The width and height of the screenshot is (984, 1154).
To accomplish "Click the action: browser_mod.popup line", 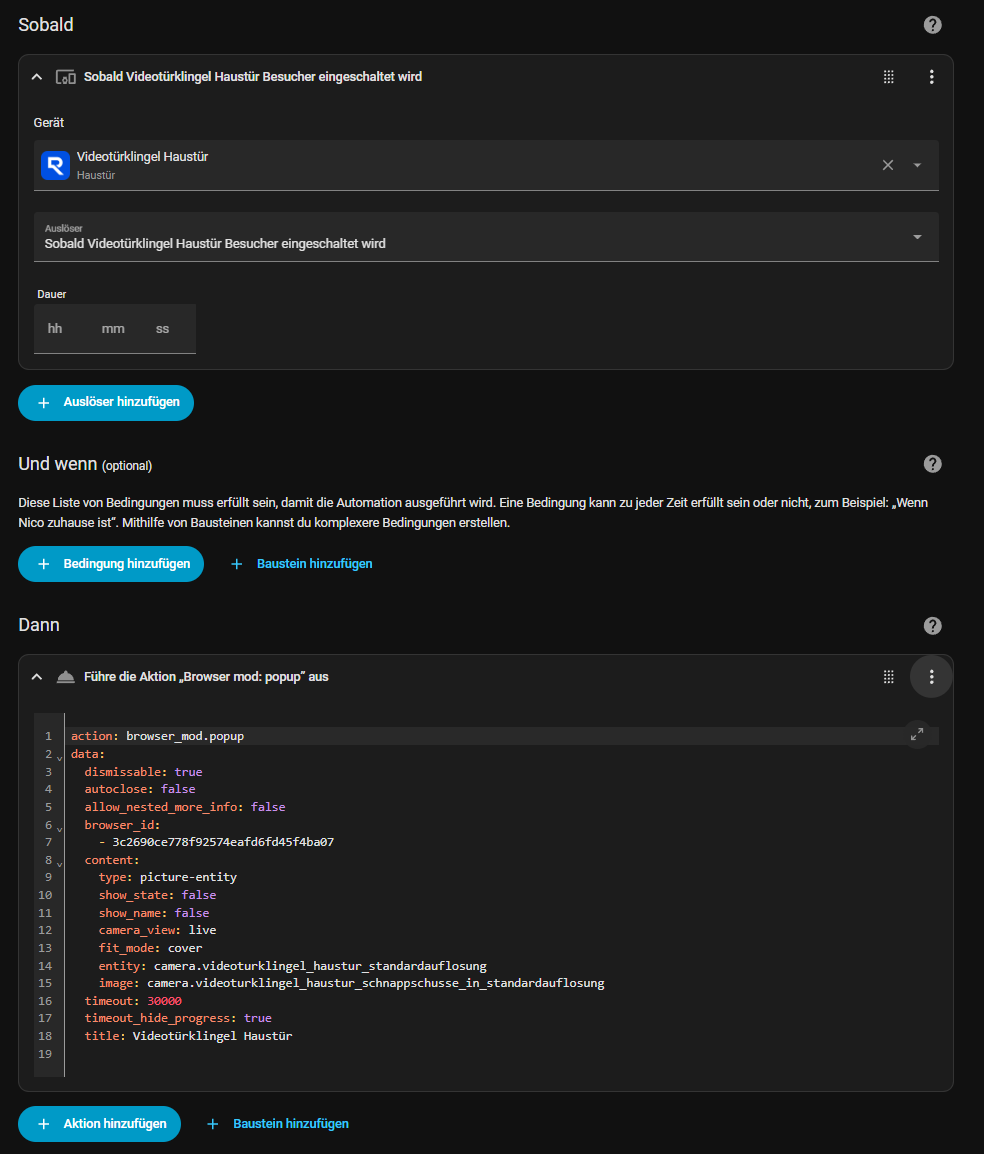I will pos(157,736).
